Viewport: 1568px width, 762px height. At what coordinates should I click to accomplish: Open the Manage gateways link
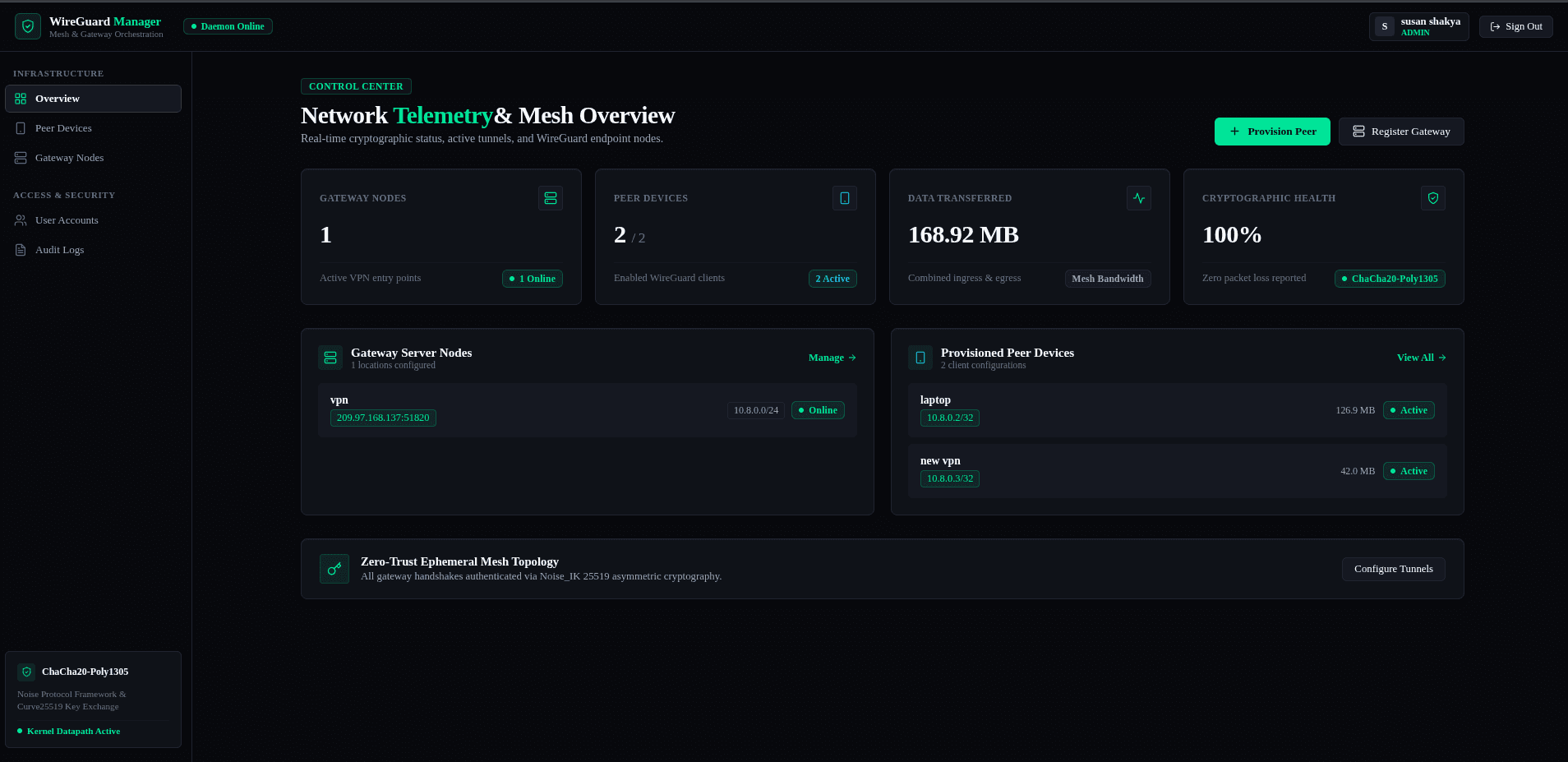click(832, 358)
